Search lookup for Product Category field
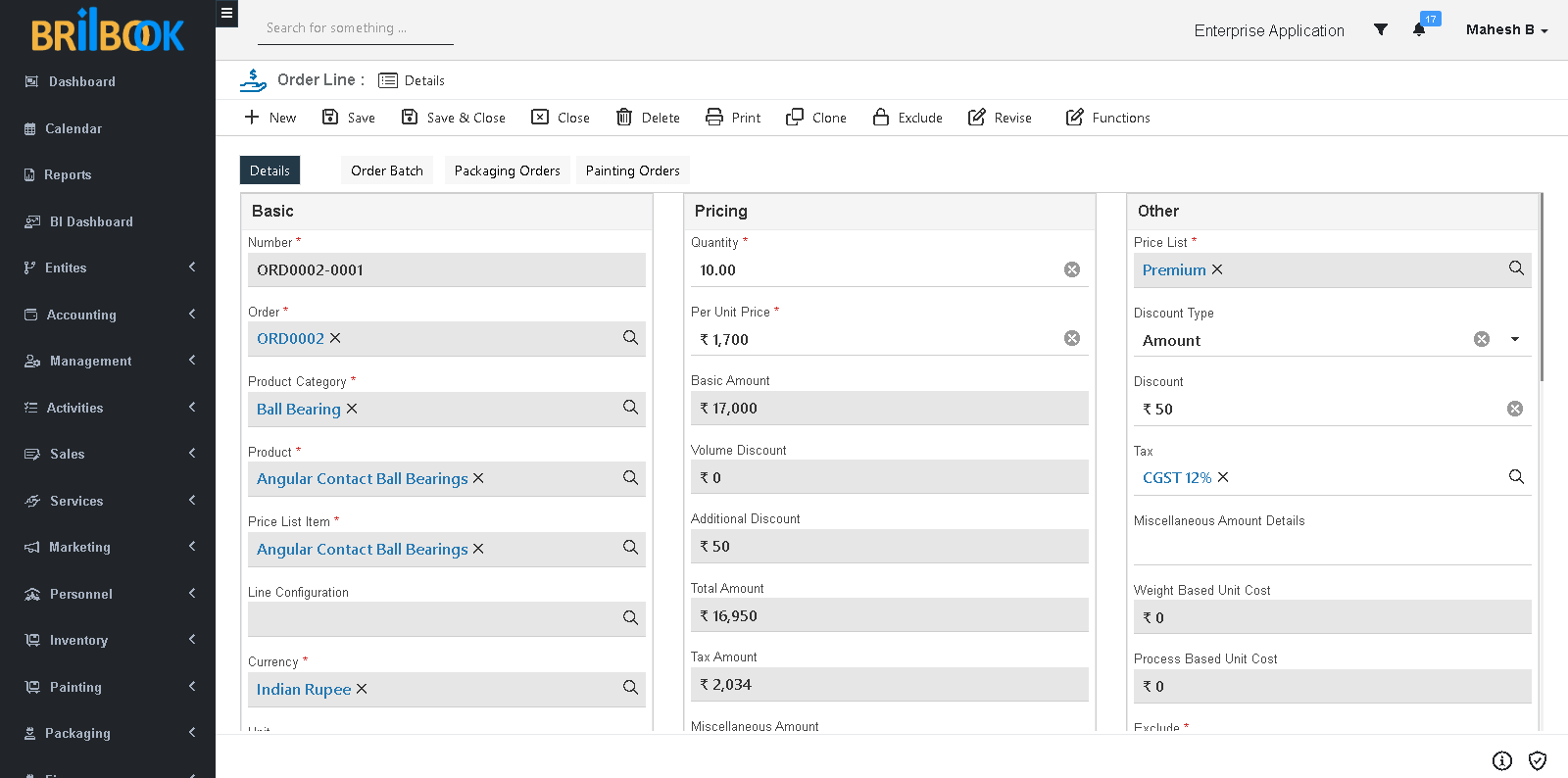The image size is (1568, 778). tap(631, 407)
